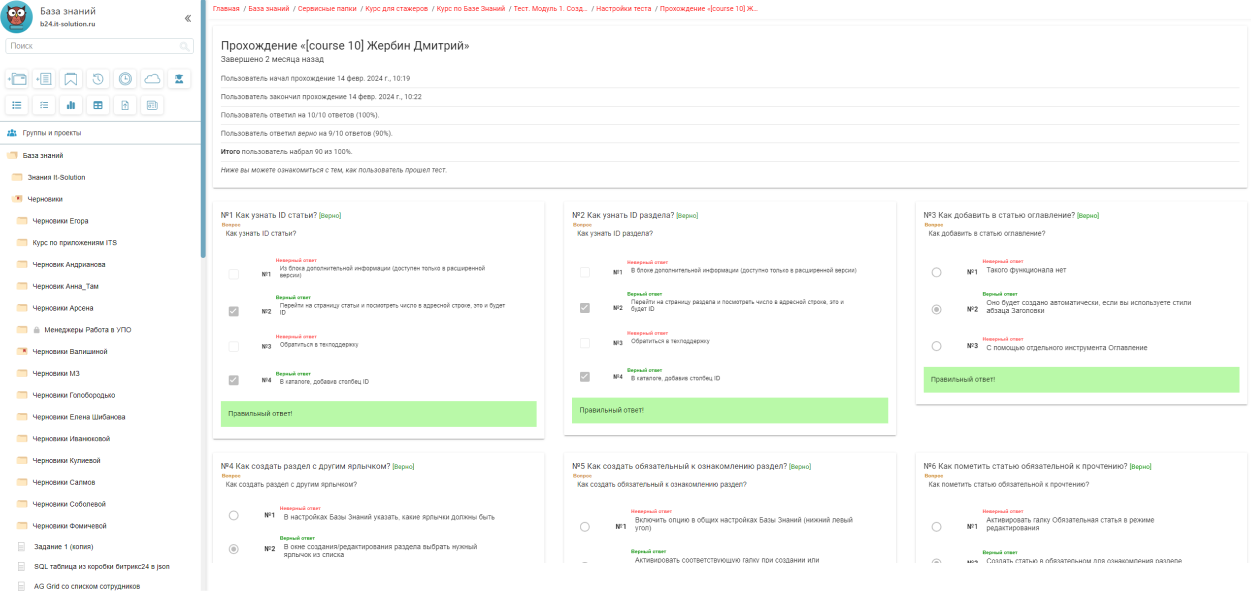
Task: Click the line Итого пользователь набрал 90 из 100%
Action: tap(286, 151)
